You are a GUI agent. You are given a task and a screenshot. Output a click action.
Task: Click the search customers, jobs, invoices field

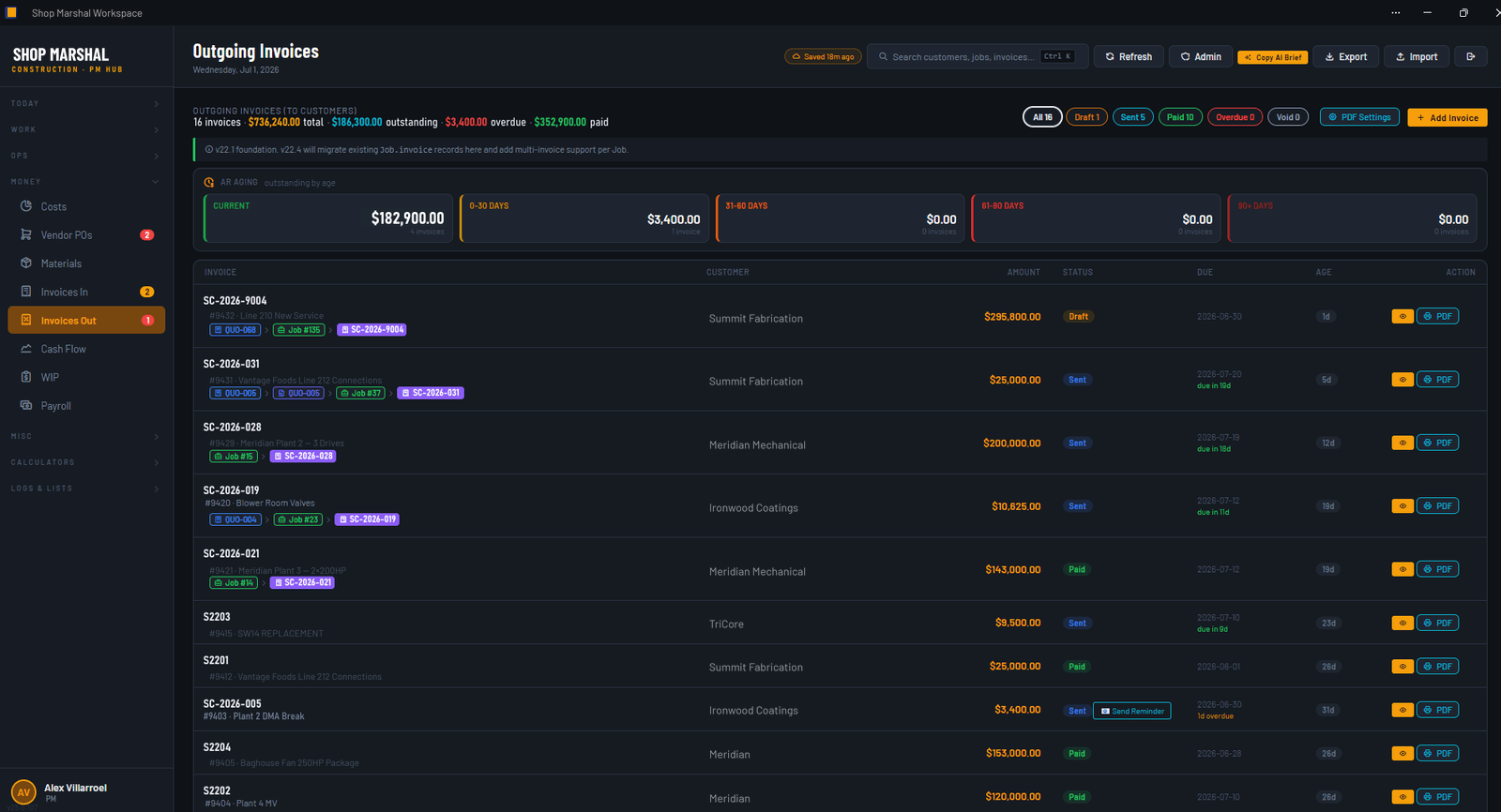pyautogui.click(x=978, y=56)
